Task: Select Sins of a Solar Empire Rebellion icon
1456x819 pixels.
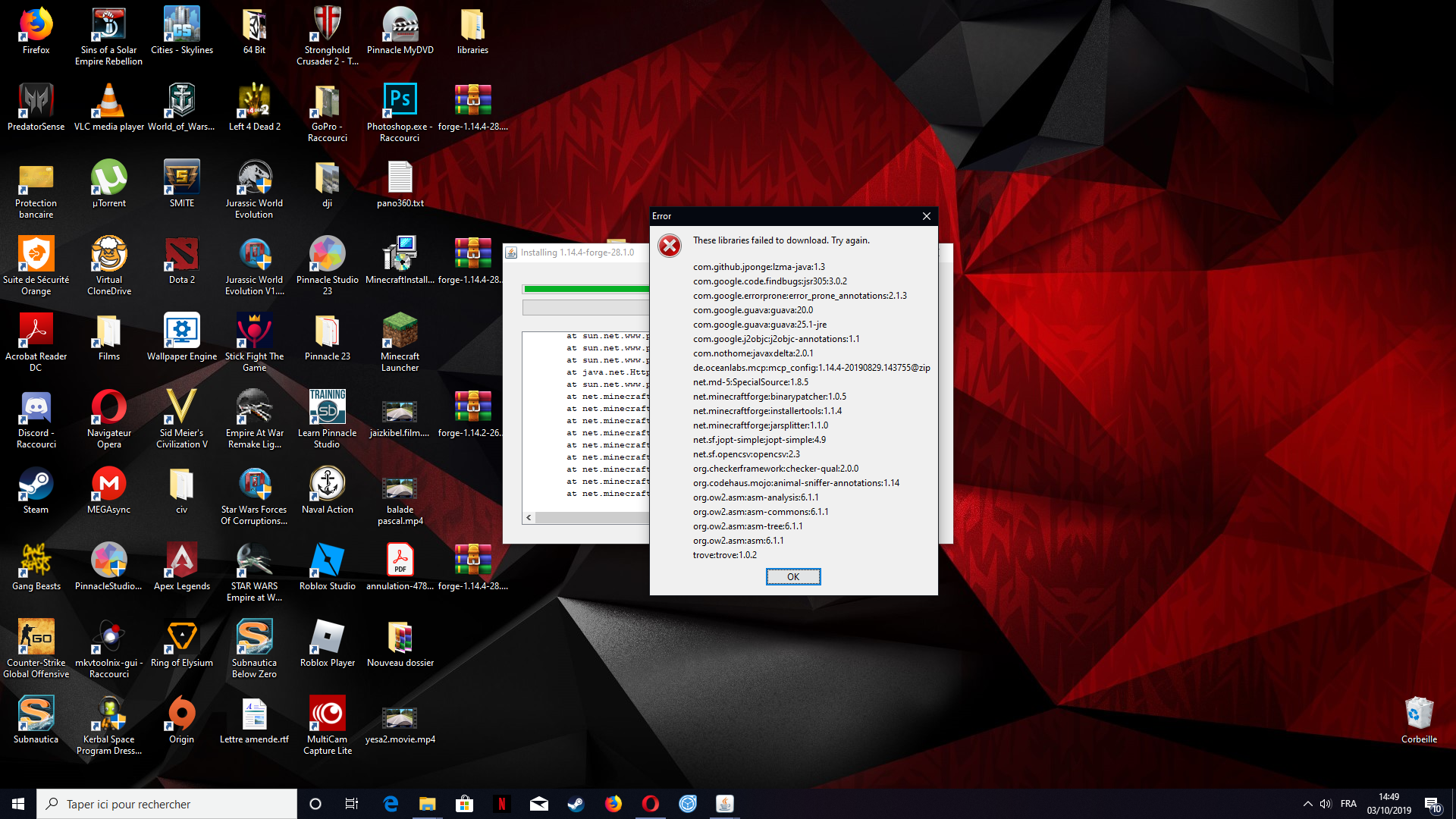Action: [108, 36]
